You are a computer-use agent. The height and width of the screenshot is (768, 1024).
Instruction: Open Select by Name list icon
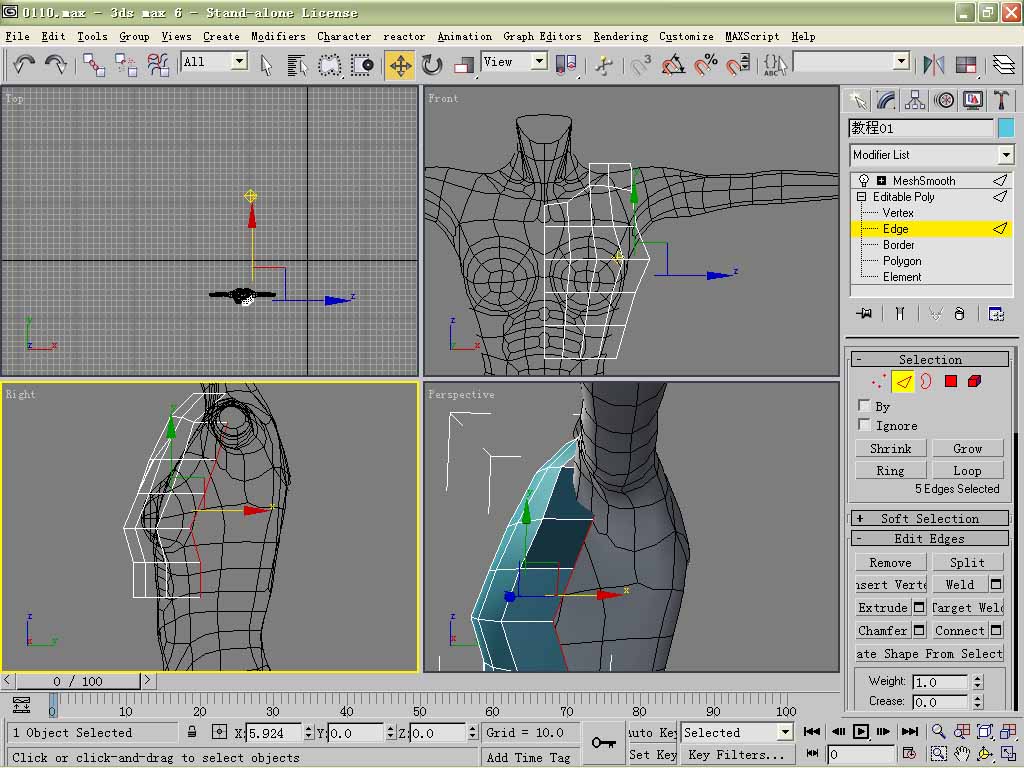click(x=297, y=64)
